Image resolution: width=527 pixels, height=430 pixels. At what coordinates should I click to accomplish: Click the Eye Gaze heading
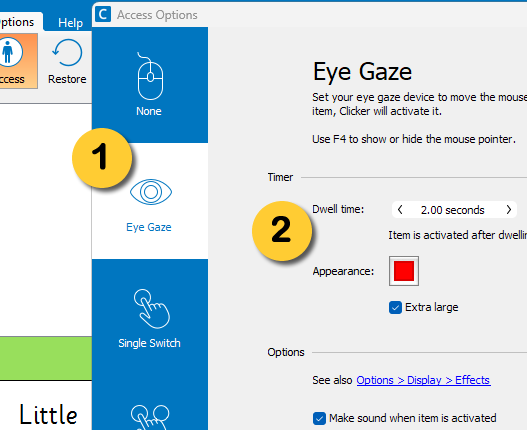click(362, 72)
